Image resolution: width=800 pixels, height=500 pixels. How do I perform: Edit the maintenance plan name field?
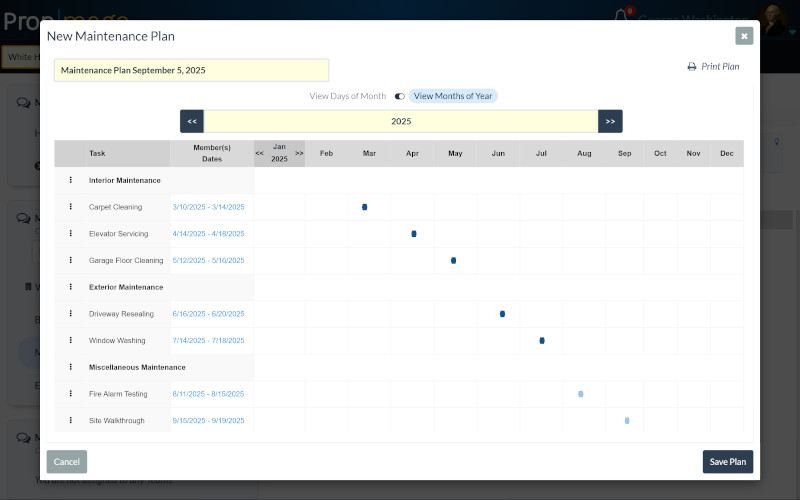coord(191,70)
